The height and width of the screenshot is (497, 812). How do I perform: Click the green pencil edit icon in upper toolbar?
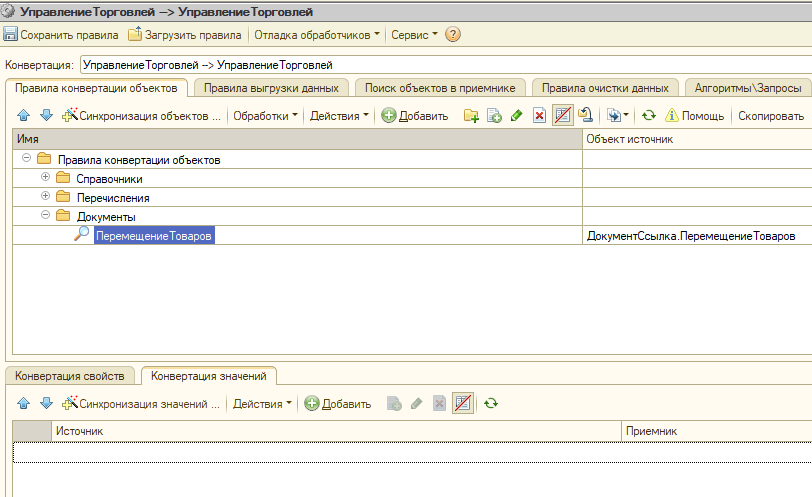click(x=516, y=115)
